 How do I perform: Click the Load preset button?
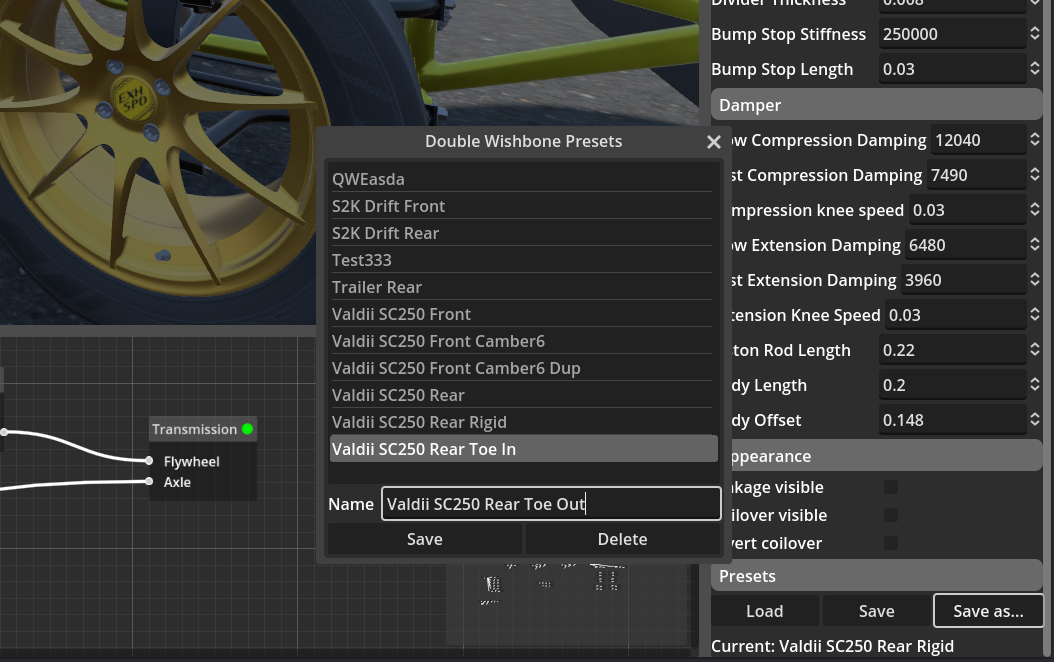765,611
